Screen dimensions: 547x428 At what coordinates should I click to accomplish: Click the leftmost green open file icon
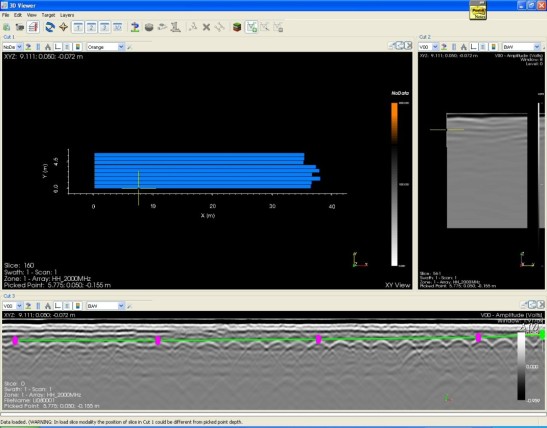click(x=6, y=27)
